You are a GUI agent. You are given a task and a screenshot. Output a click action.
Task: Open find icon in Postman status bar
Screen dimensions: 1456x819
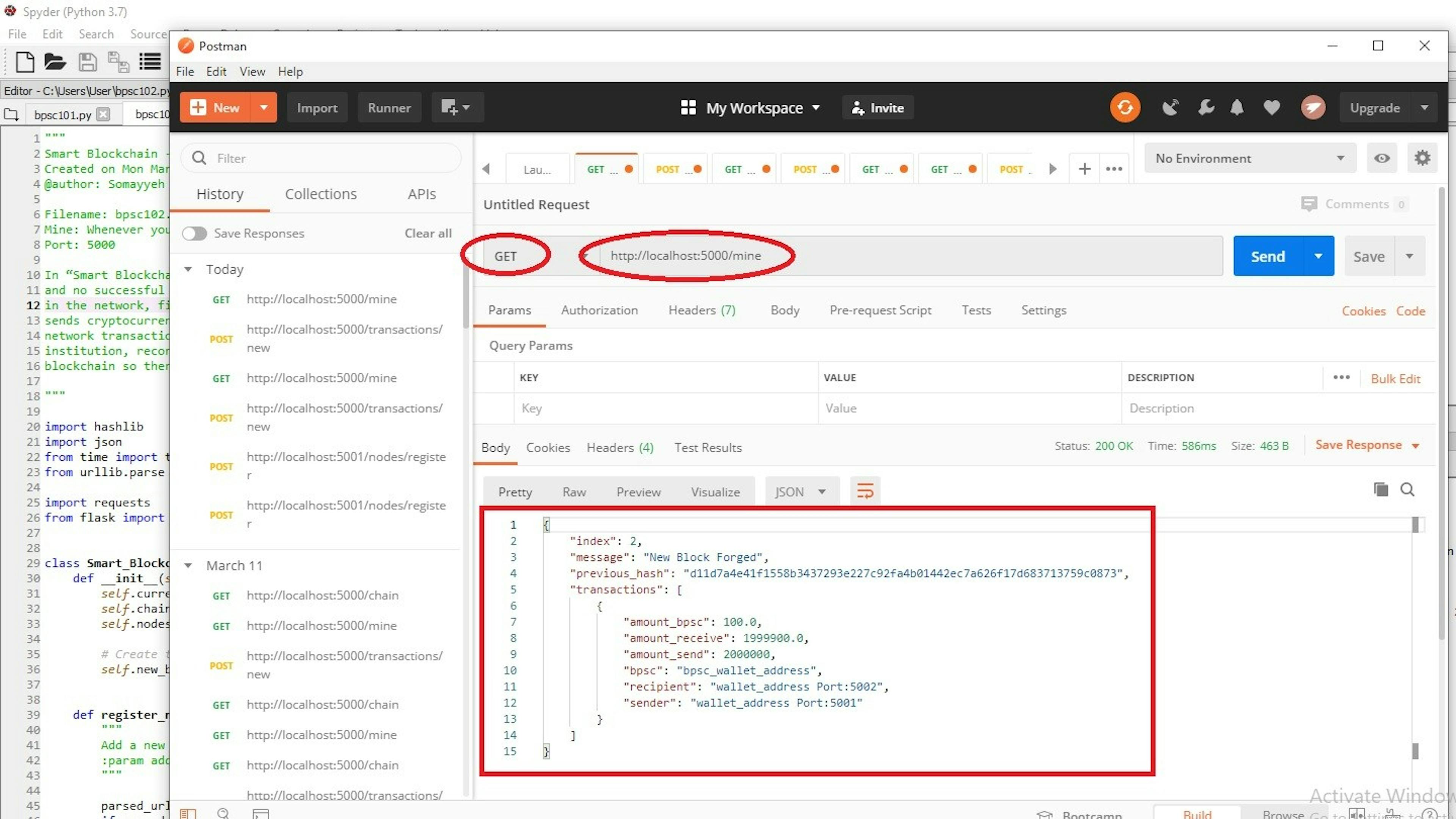tap(223, 813)
